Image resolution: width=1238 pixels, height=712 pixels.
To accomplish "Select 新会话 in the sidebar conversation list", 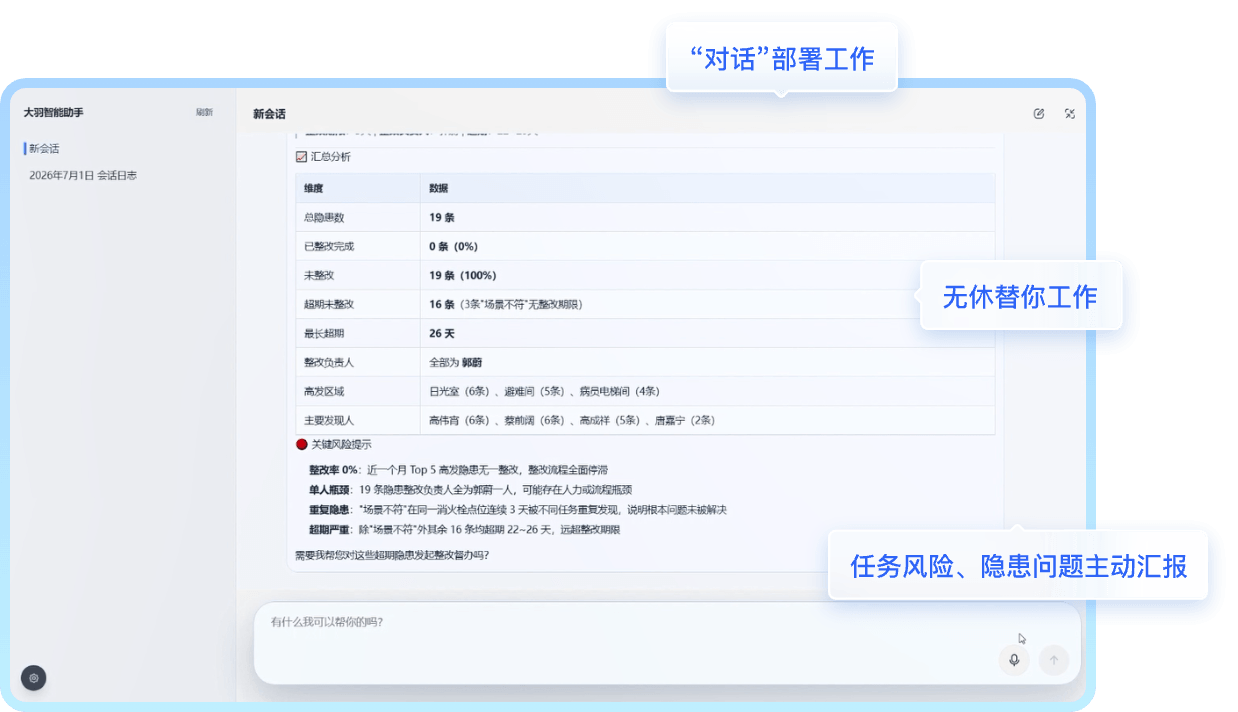I will (x=44, y=148).
